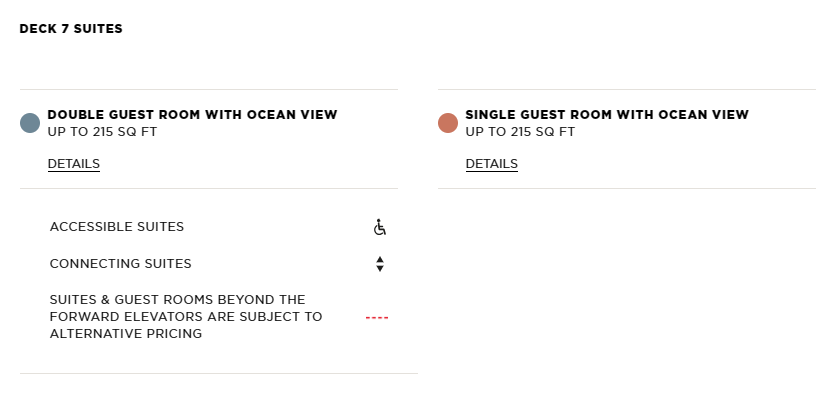Image resolution: width=819 pixels, height=412 pixels.
Task: Click the words Alternative Pricing
Action: click(x=125, y=334)
